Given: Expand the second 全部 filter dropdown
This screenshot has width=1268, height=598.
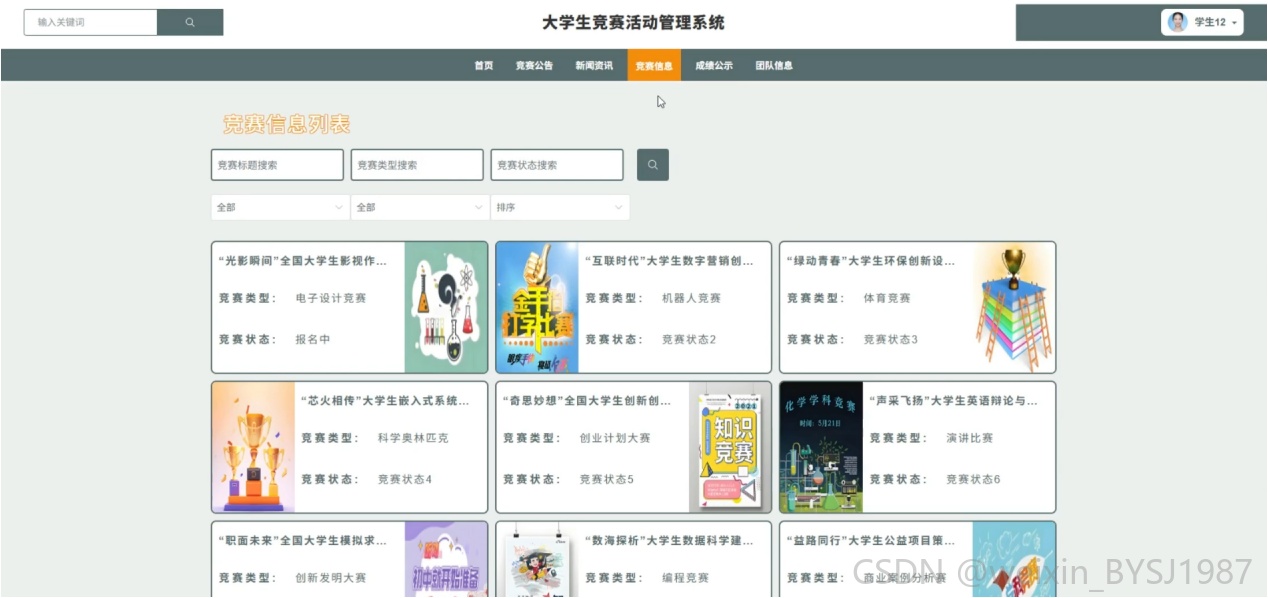Looking at the screenshot, I should (x=420, y=207).
